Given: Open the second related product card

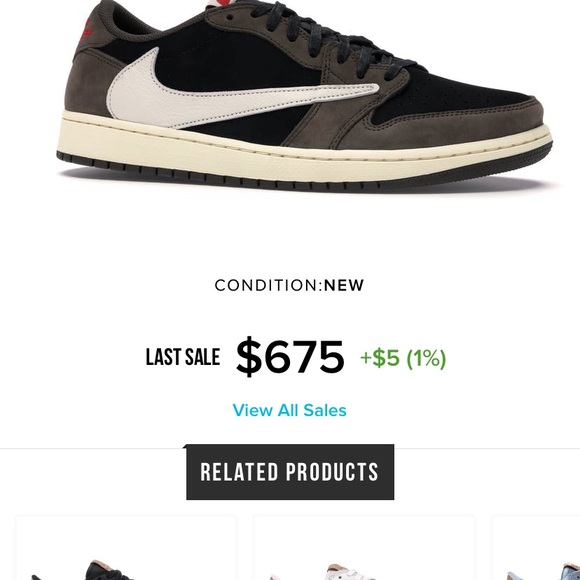Looking at the screenshot, I should pyautogui.click(x=364, y=548).
